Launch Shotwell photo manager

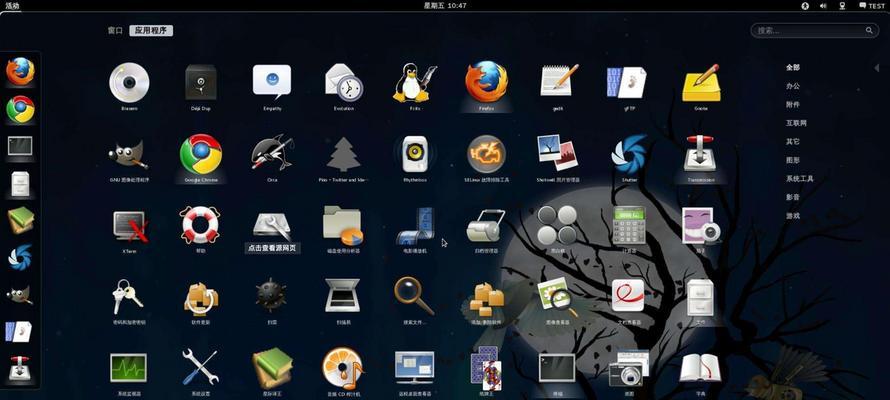(x=557, y=153)
